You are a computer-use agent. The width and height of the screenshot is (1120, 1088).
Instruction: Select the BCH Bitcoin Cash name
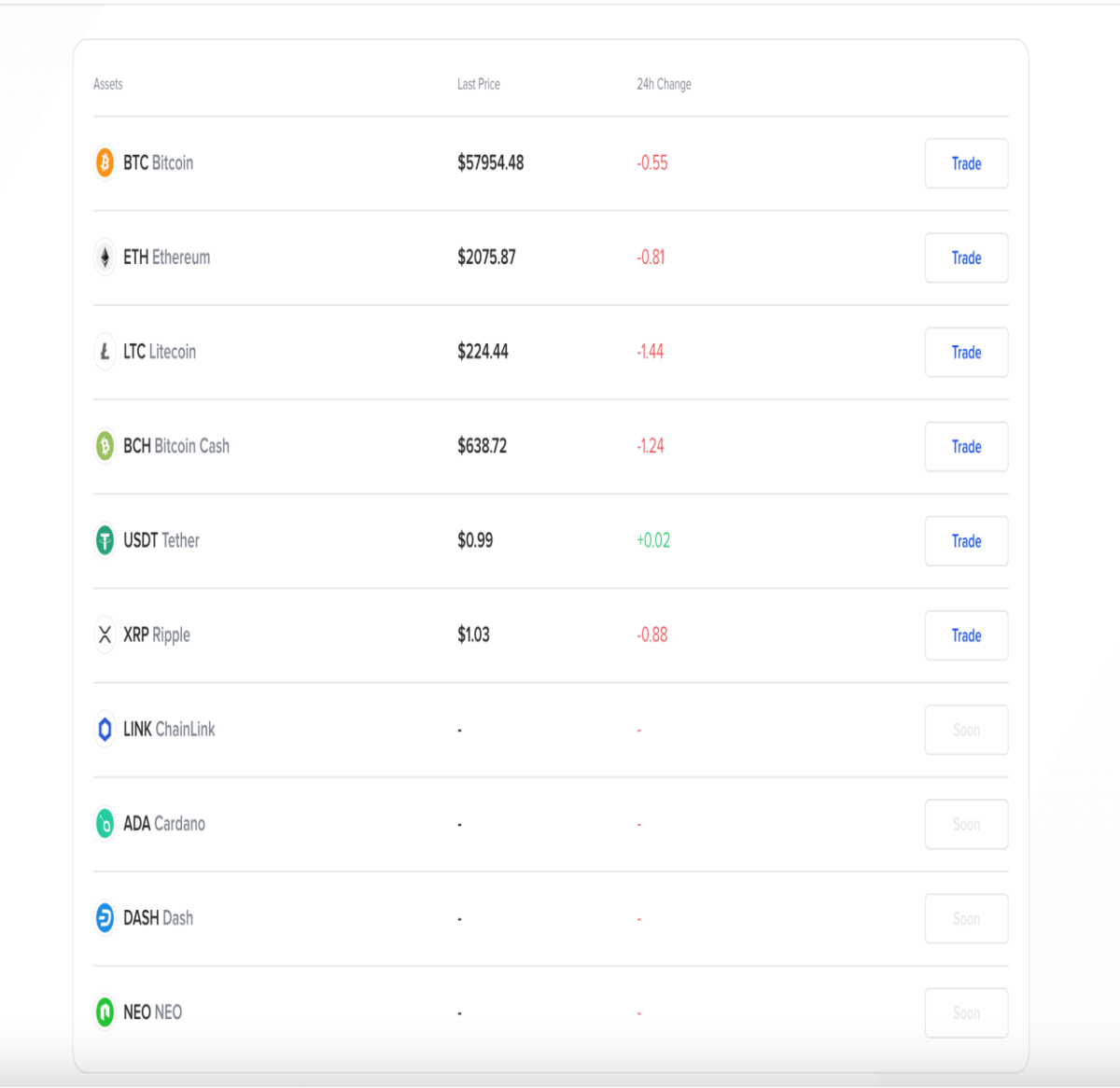[x=176, y=446]
